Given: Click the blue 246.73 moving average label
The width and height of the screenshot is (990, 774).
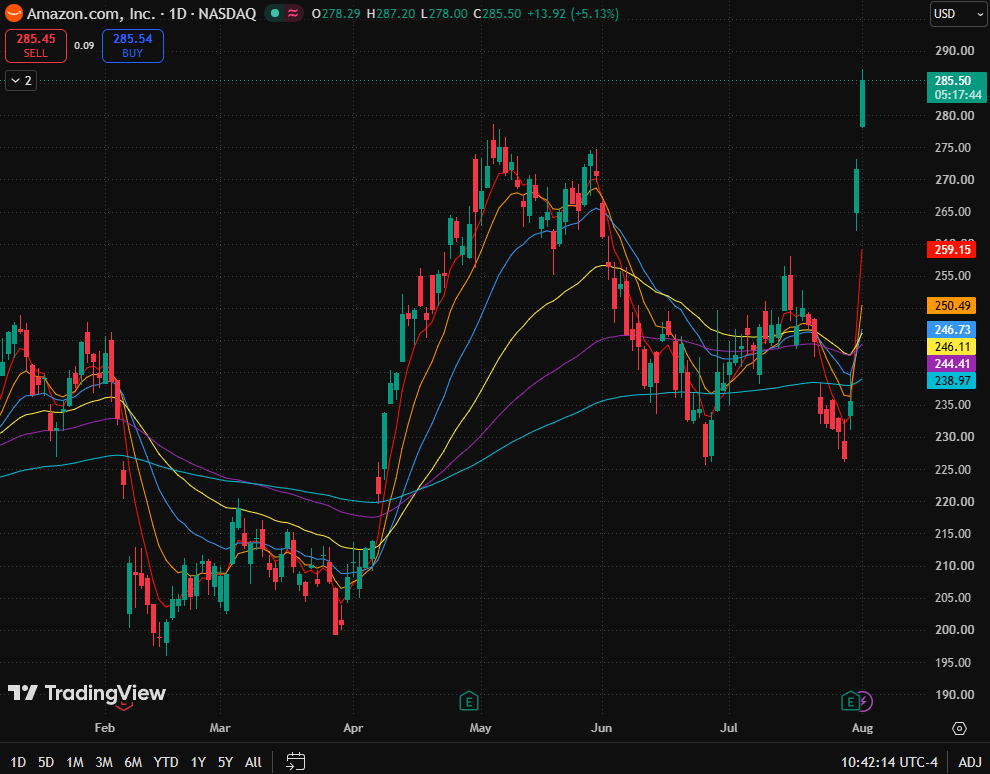Looking at the screenshot, I should [951, 329].
